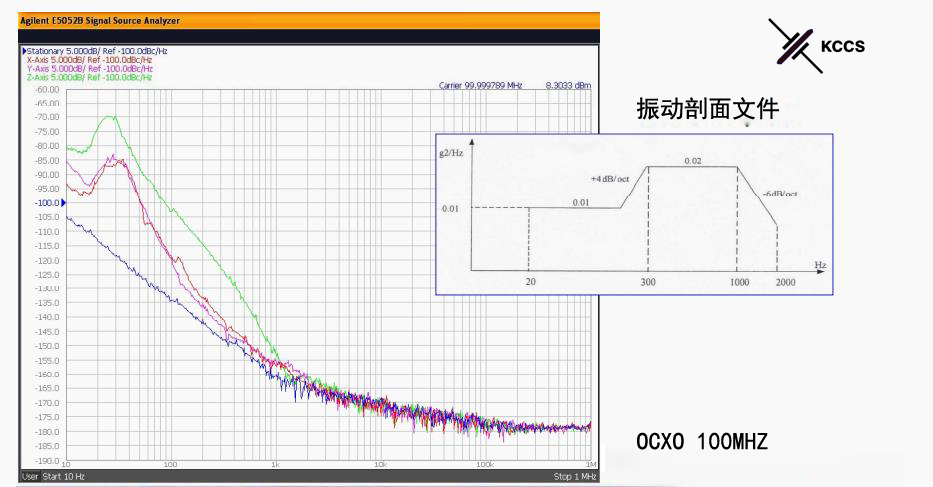Select the Z-Axis trace label
The image size is (933, 487).
[x=89, y=77]
